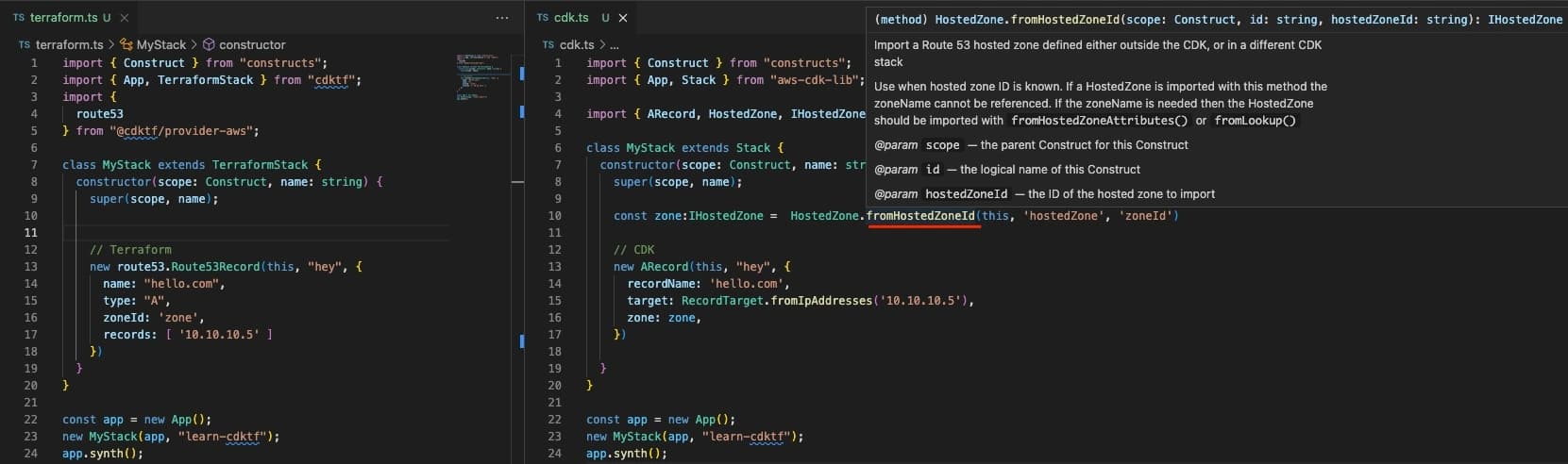The image size is (1568, 464).
Task: Click super(scope, name) call in terraform.ts
Action: coord(154,199)
